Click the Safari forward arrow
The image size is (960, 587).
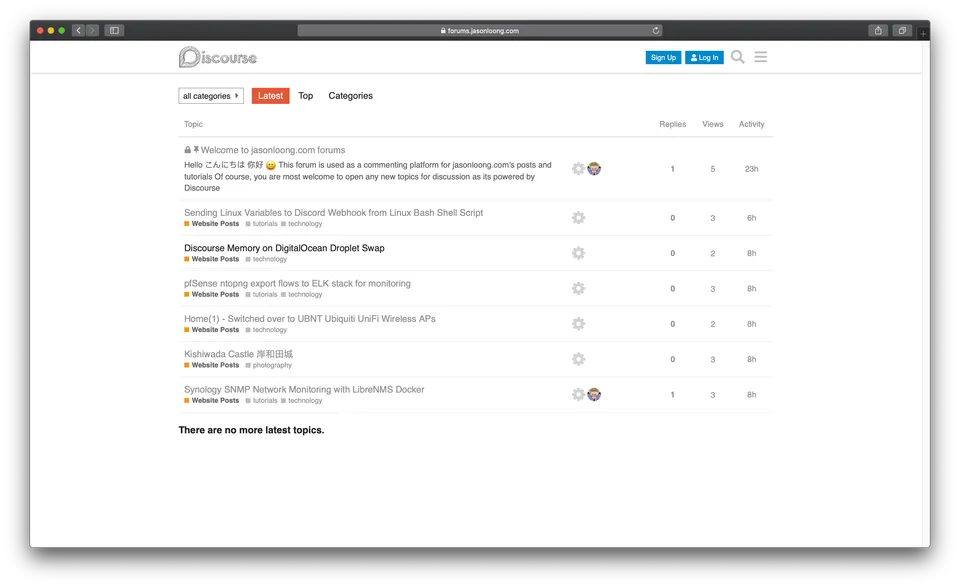92,30
